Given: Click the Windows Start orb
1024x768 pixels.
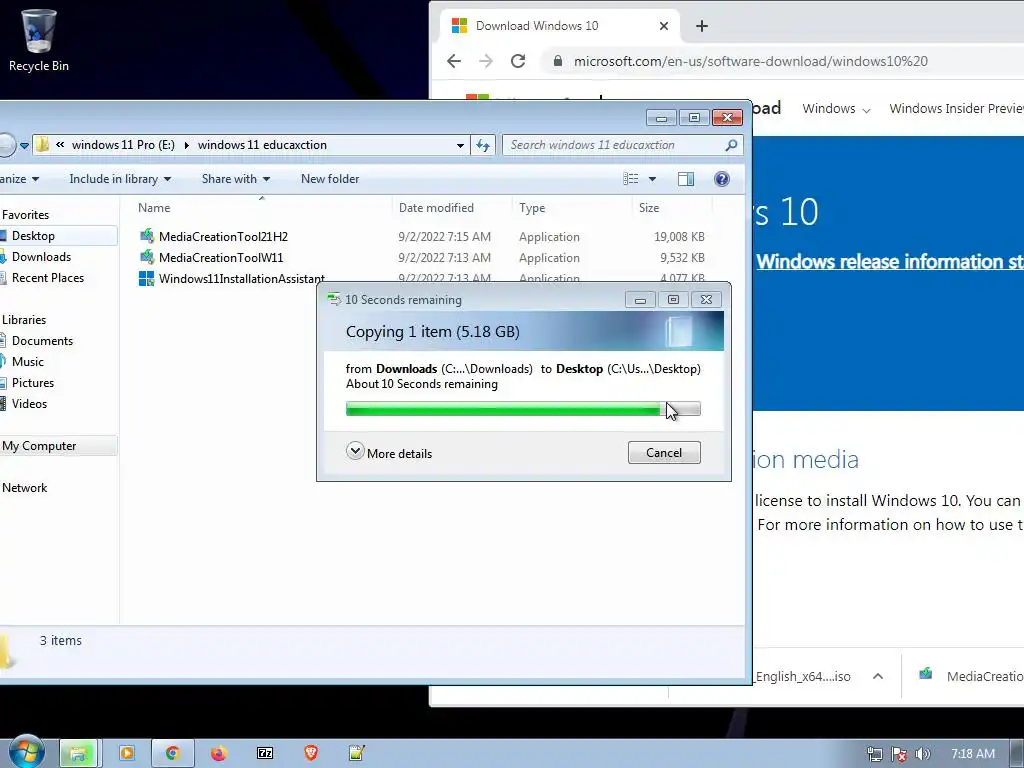Looking at the screenshot, I should [26, 753].
